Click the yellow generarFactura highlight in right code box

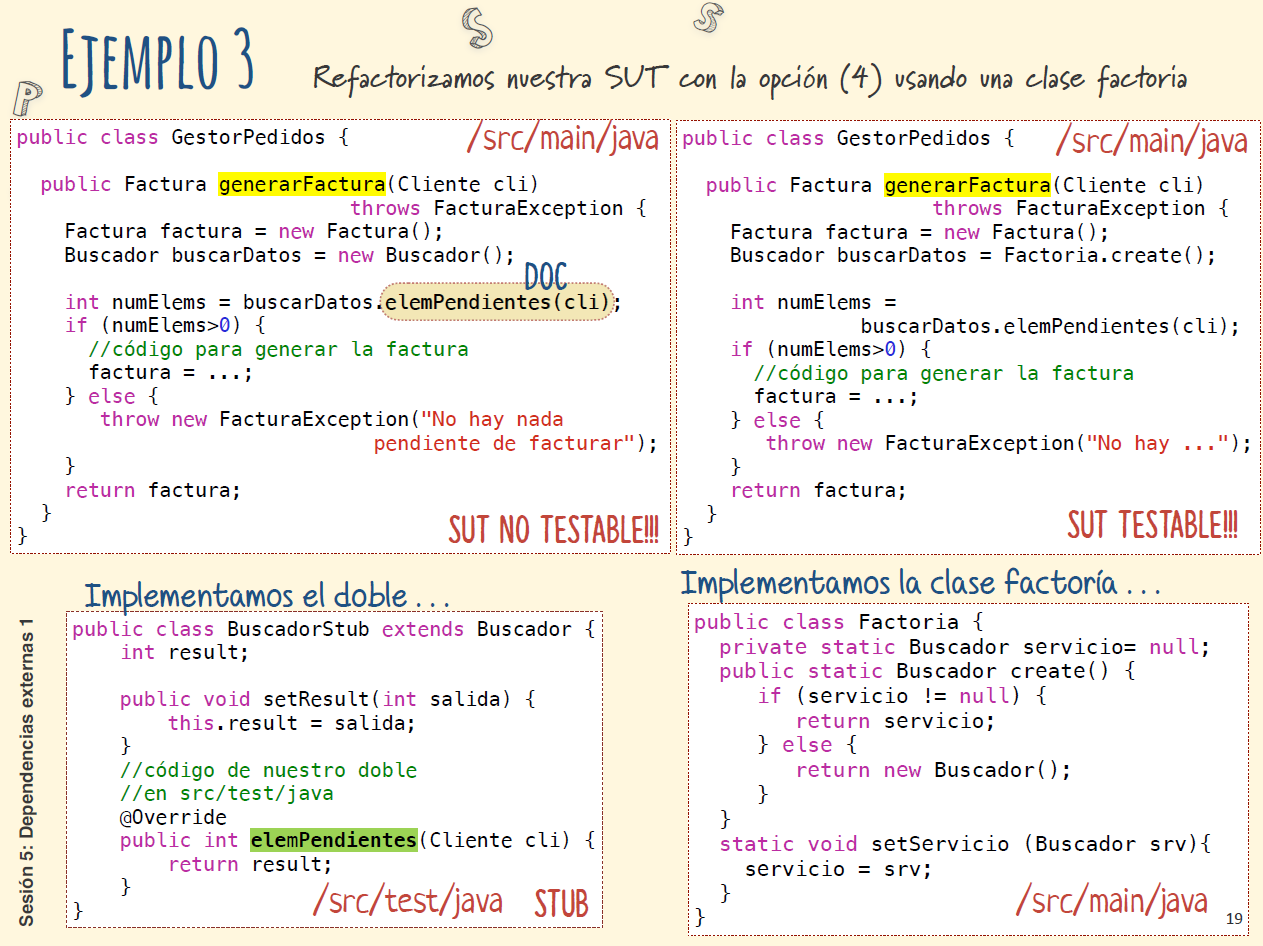tap(967, 185)
